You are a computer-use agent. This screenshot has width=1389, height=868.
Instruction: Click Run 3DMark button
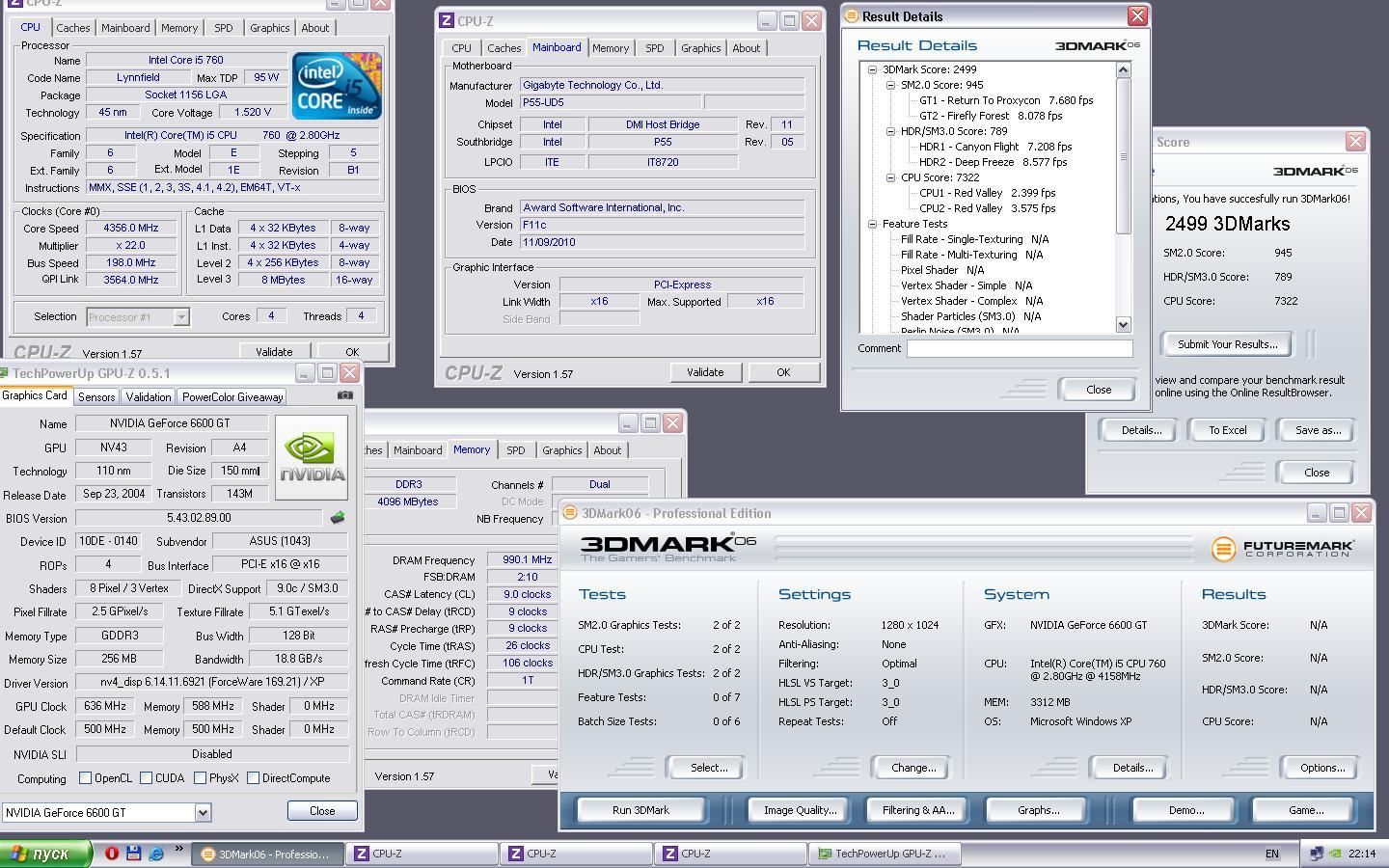640,810
